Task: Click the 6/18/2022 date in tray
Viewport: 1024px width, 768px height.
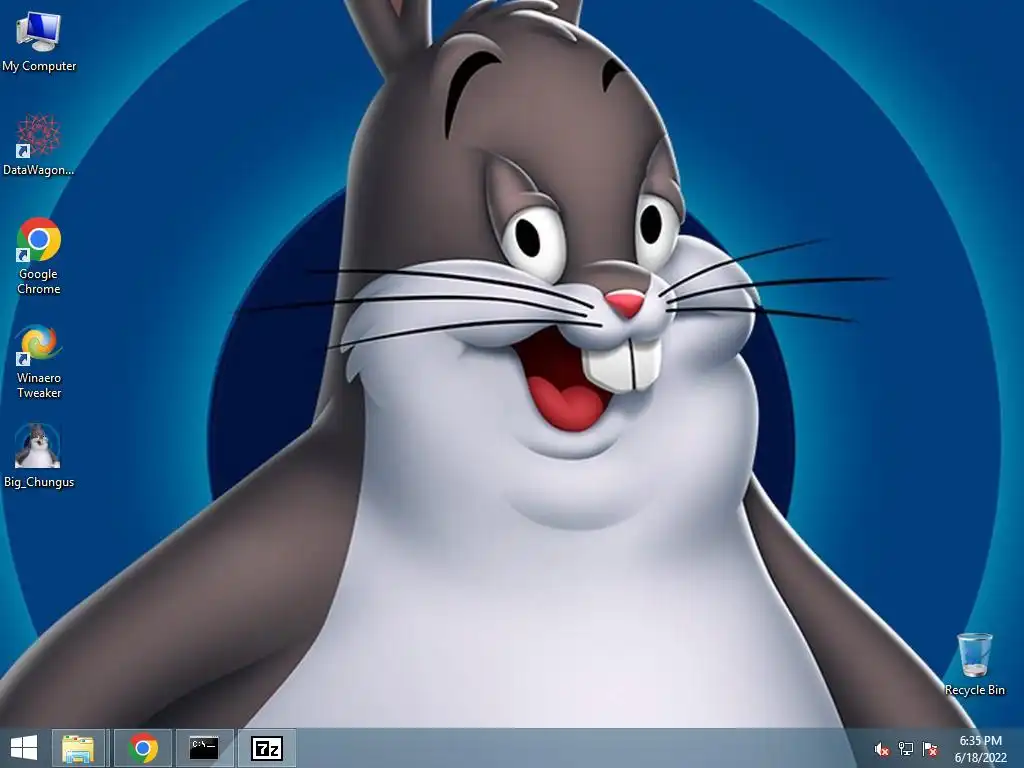Action: (980, 758)
